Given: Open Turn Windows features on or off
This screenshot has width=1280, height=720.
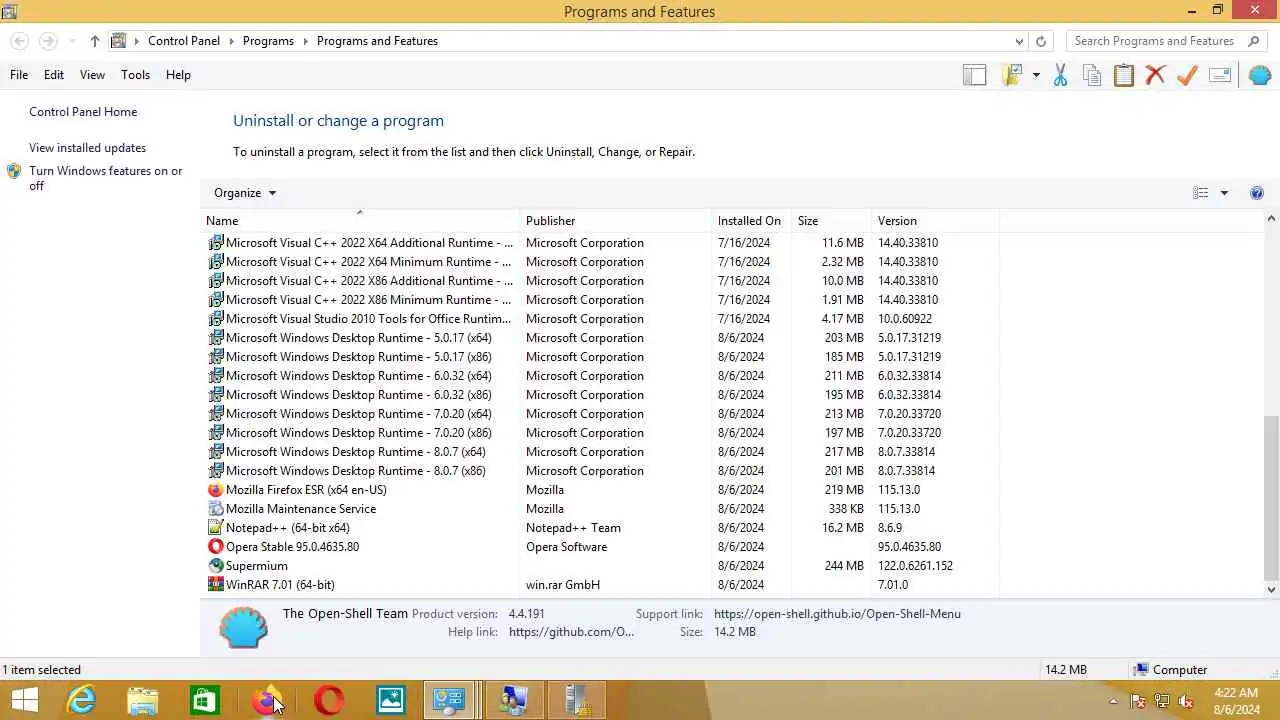Looking at the screenshot, I should pyautogui.click(x=106, y=178).
